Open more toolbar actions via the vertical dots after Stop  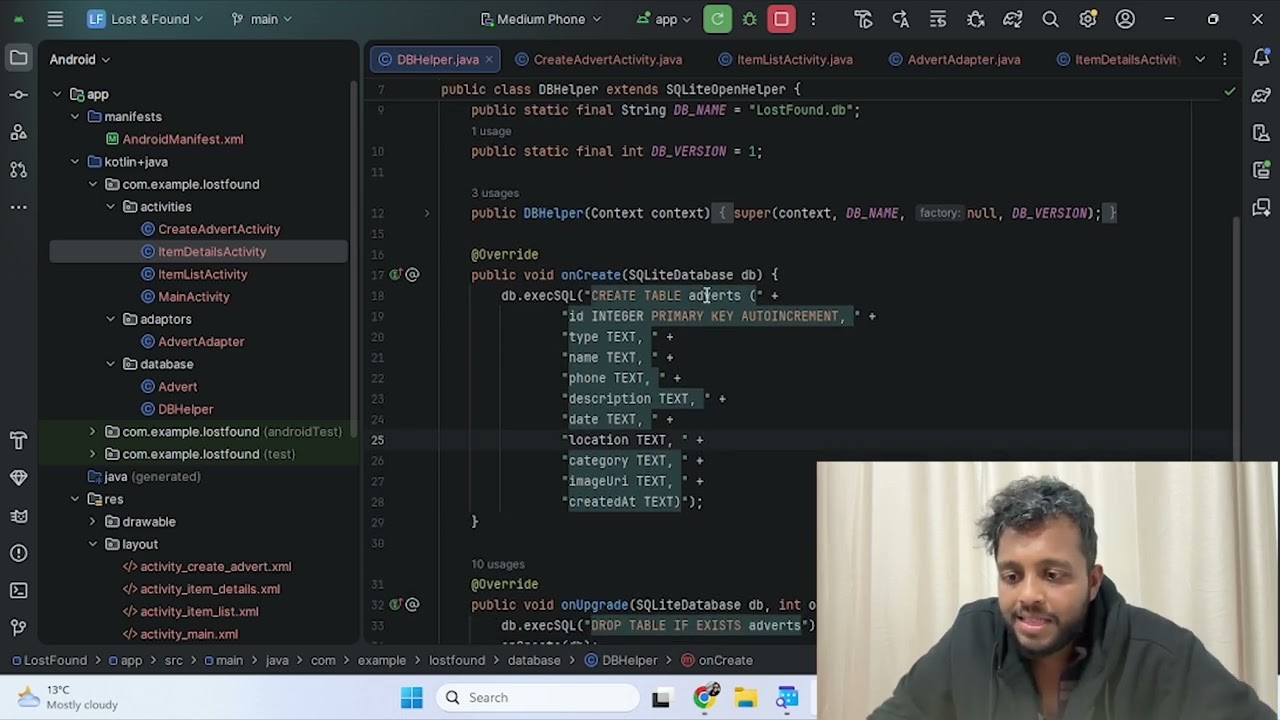(813, 19)
